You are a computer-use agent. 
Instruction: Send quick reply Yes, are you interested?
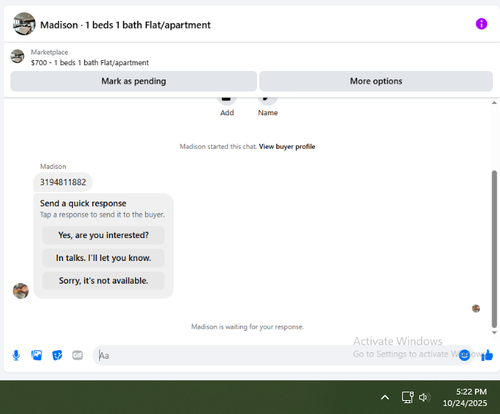point(103,235)
